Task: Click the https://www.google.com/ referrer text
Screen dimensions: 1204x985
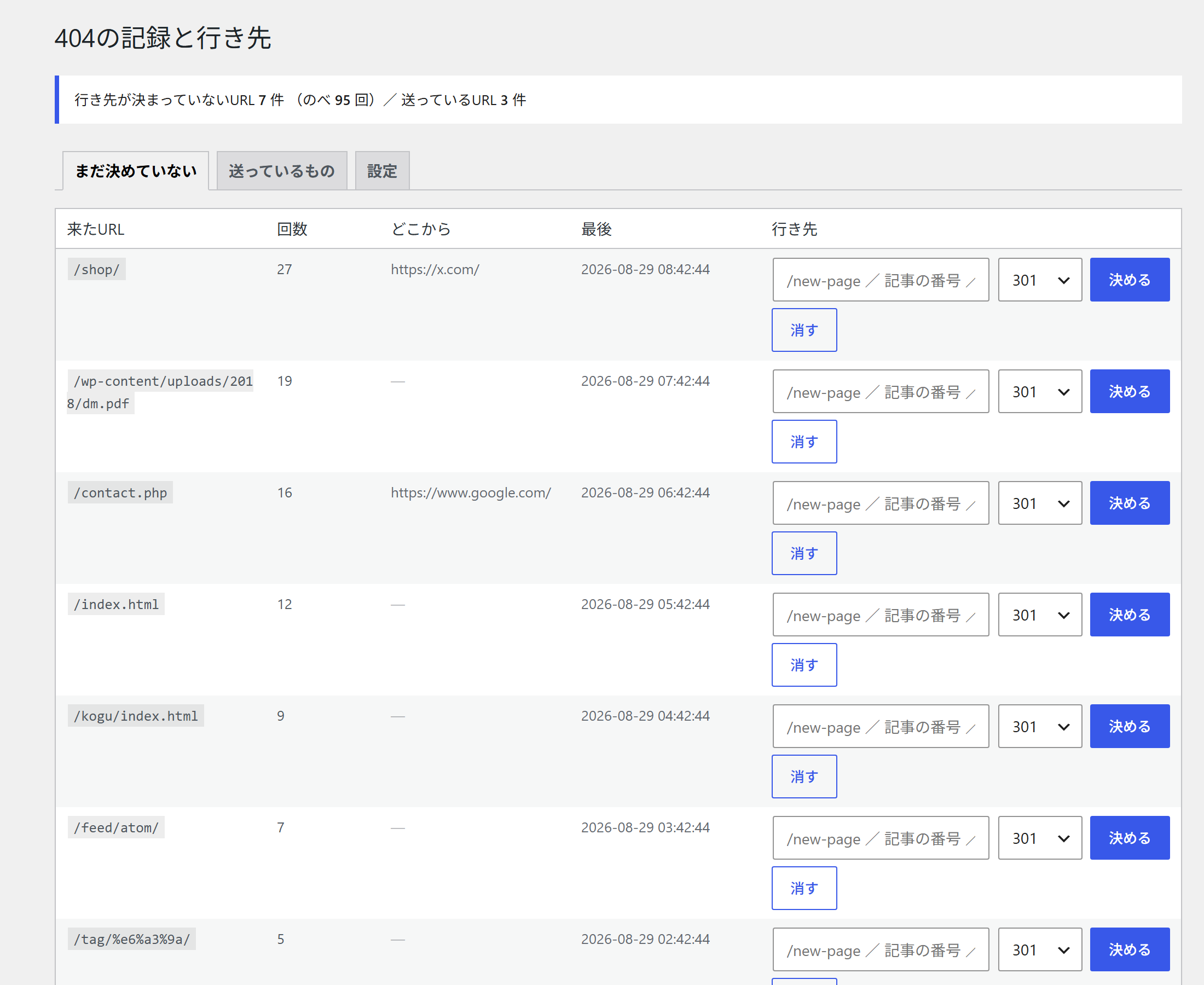Action: [x=470, y=493]
